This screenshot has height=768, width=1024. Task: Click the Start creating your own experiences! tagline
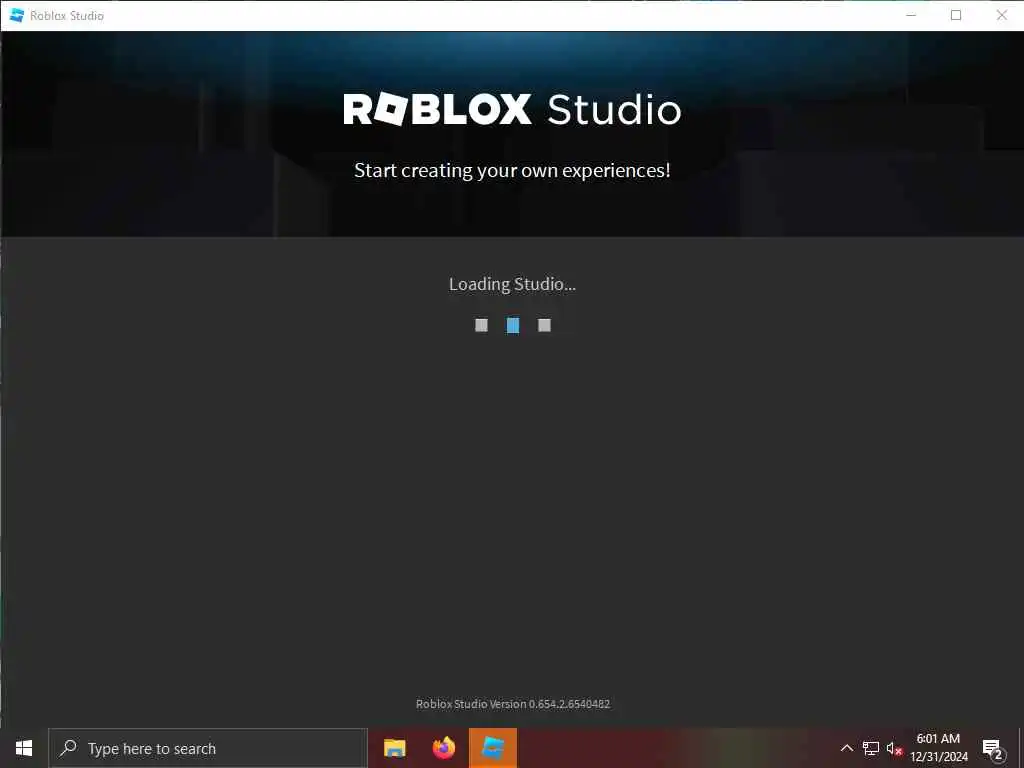513,170
